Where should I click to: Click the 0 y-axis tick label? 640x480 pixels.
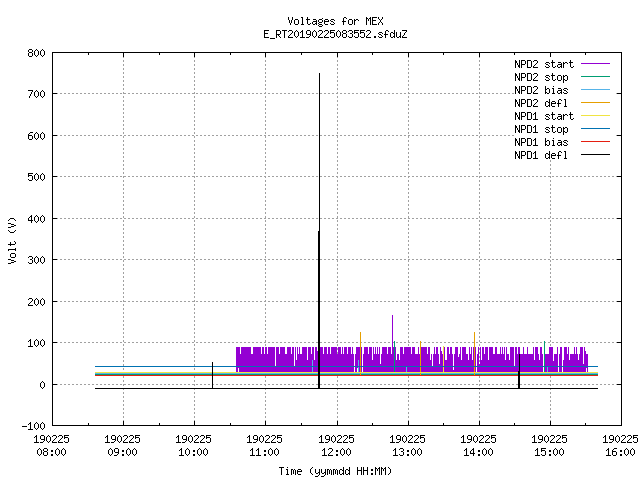pyautogui.click(x=42, y=385)
